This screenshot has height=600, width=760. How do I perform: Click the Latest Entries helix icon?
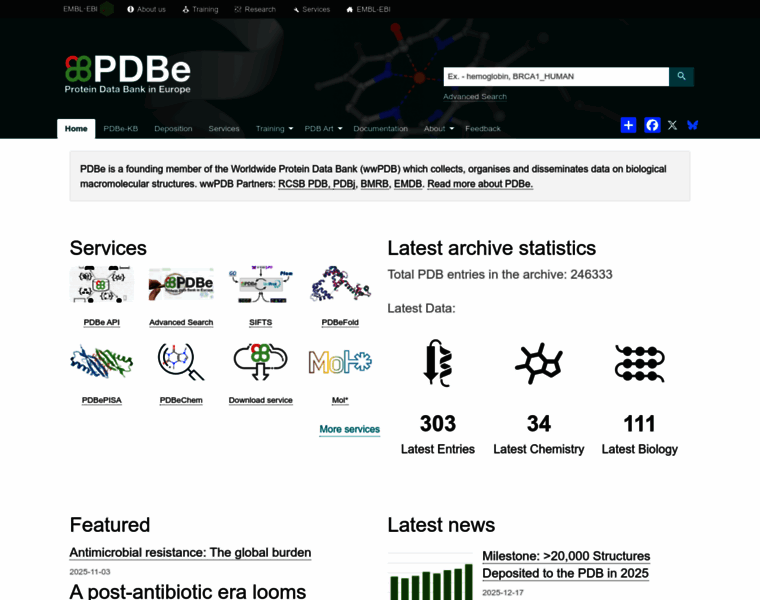click(438, 363)
